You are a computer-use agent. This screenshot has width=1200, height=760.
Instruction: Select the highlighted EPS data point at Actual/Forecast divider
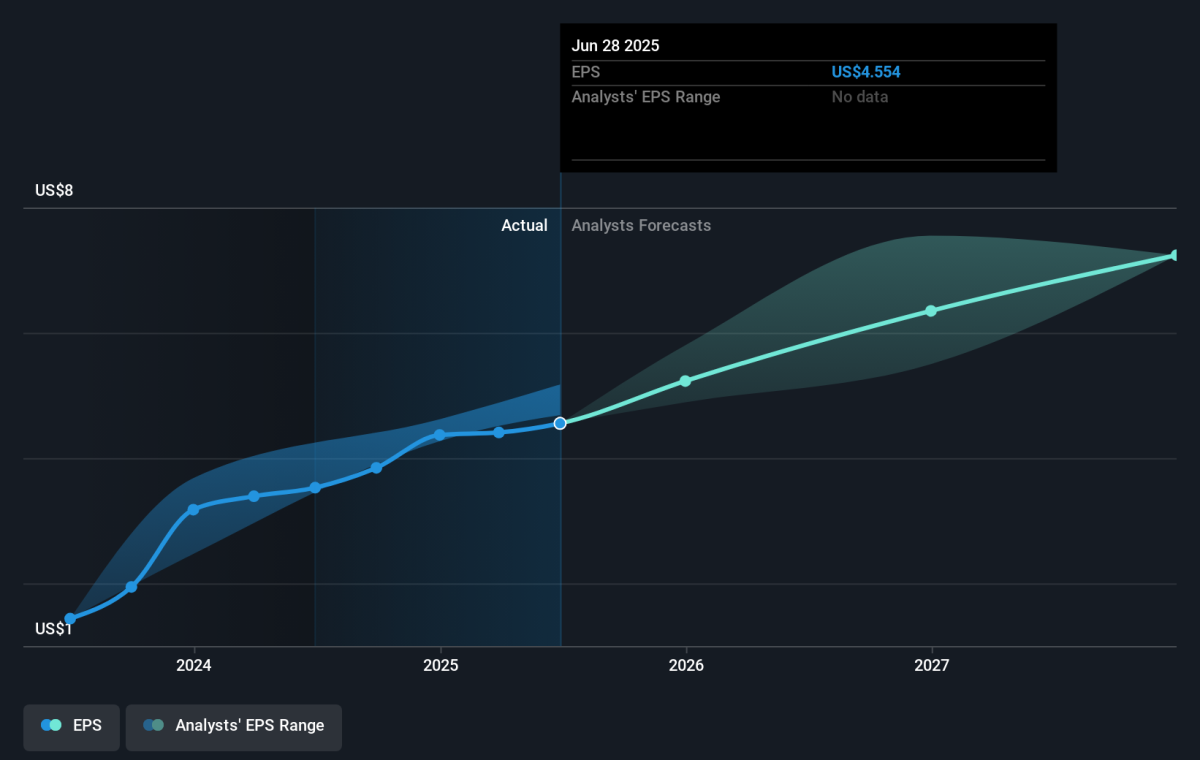[560, 423]
